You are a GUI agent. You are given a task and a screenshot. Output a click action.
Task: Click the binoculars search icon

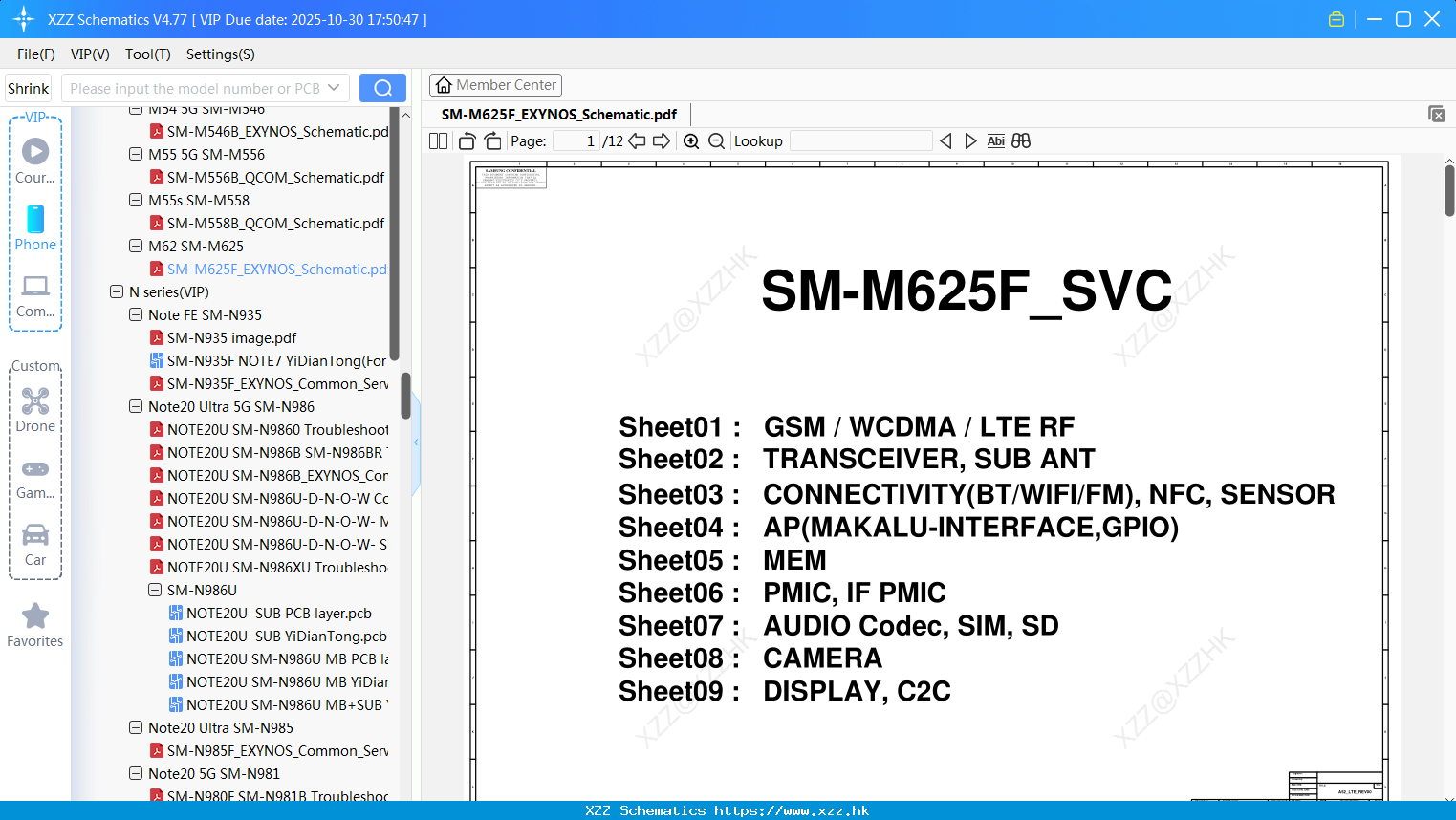(x=1021, y=141)
